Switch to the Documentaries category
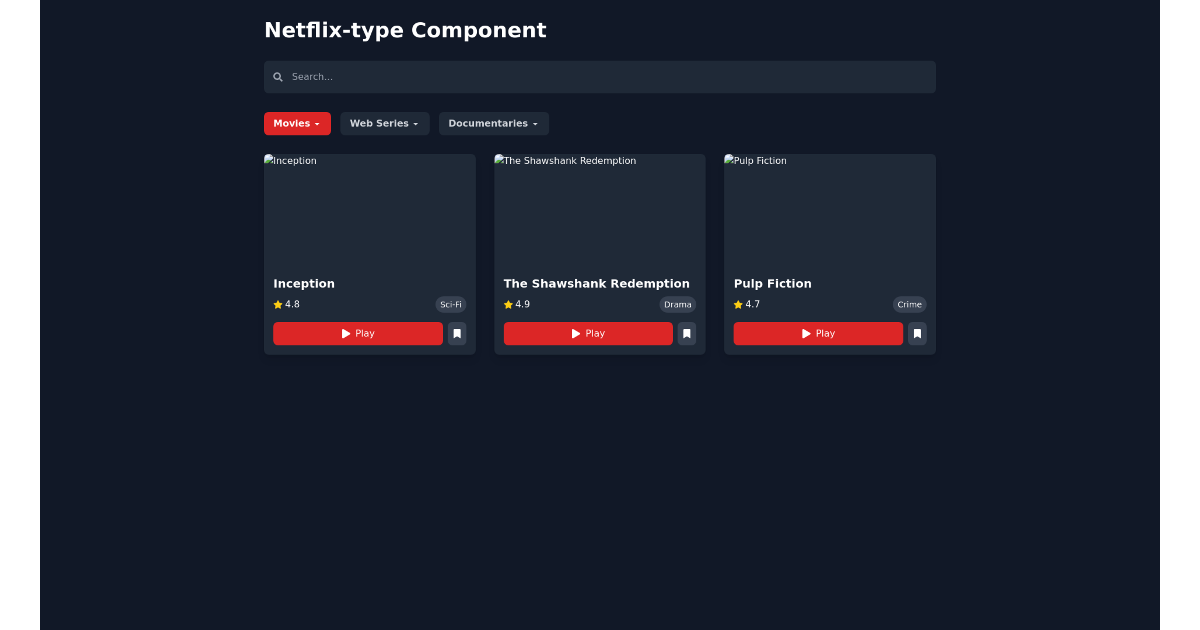The height and width of the screenshot is (630, 1200). click(493, 123)
